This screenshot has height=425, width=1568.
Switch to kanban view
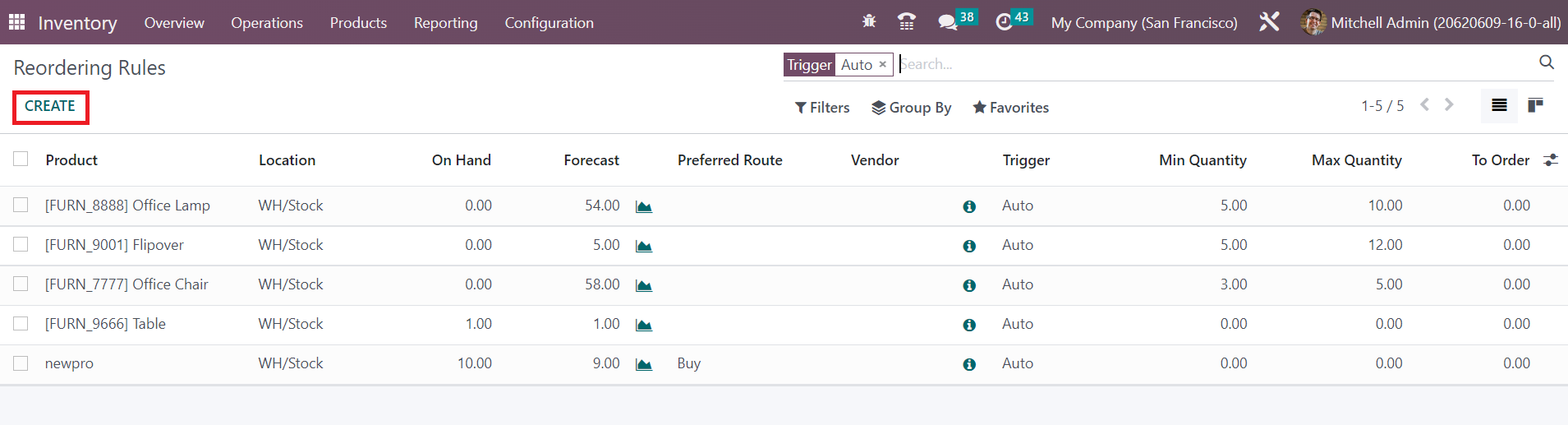[1534, 105]
